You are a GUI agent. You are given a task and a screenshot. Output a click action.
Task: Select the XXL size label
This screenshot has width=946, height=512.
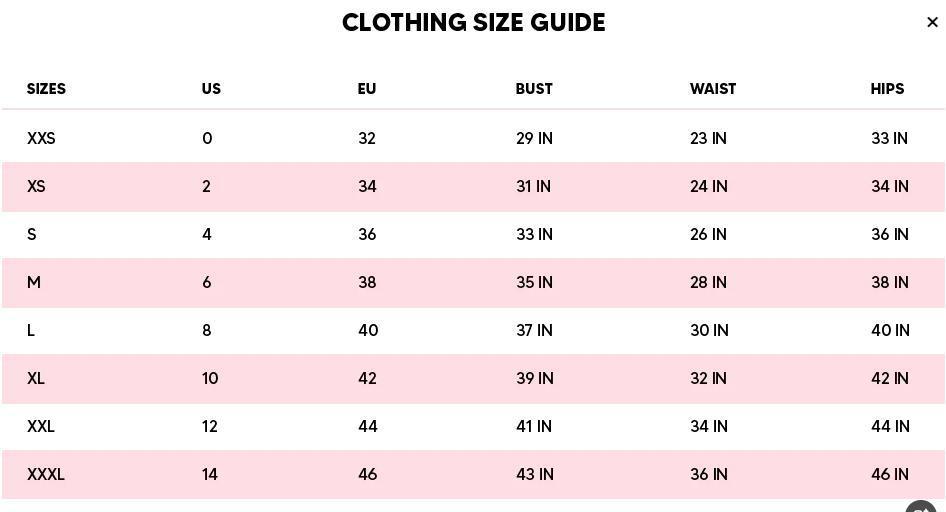click(x=41, y=426)
